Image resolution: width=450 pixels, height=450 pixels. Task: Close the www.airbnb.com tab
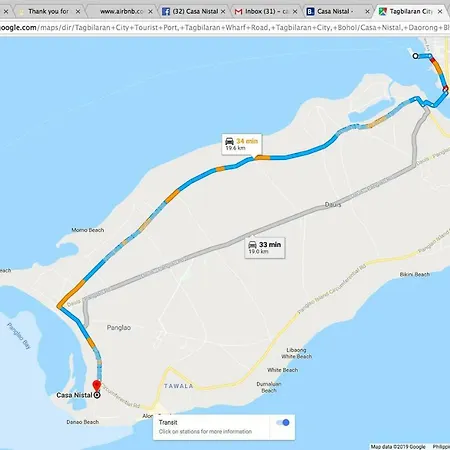[150, 12]
